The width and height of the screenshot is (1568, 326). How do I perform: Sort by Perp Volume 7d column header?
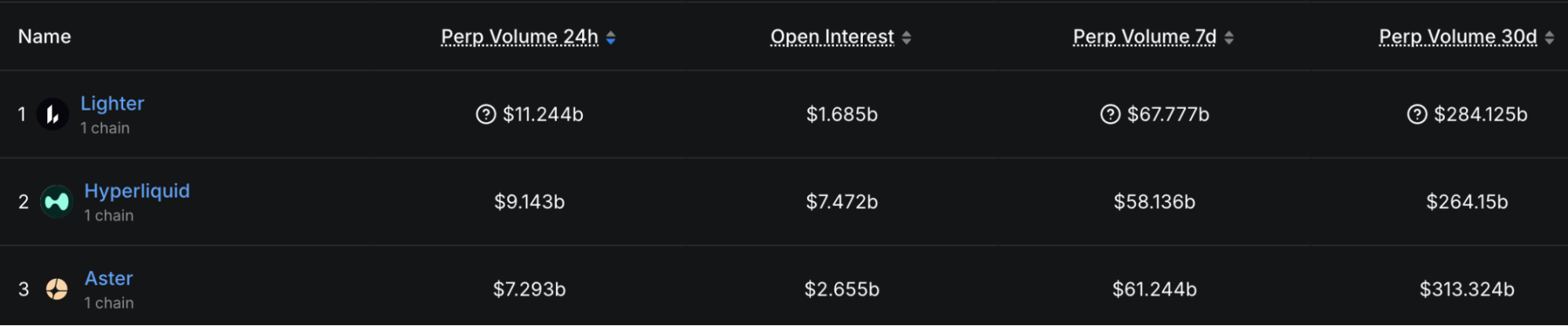[x=1144, y=37]
